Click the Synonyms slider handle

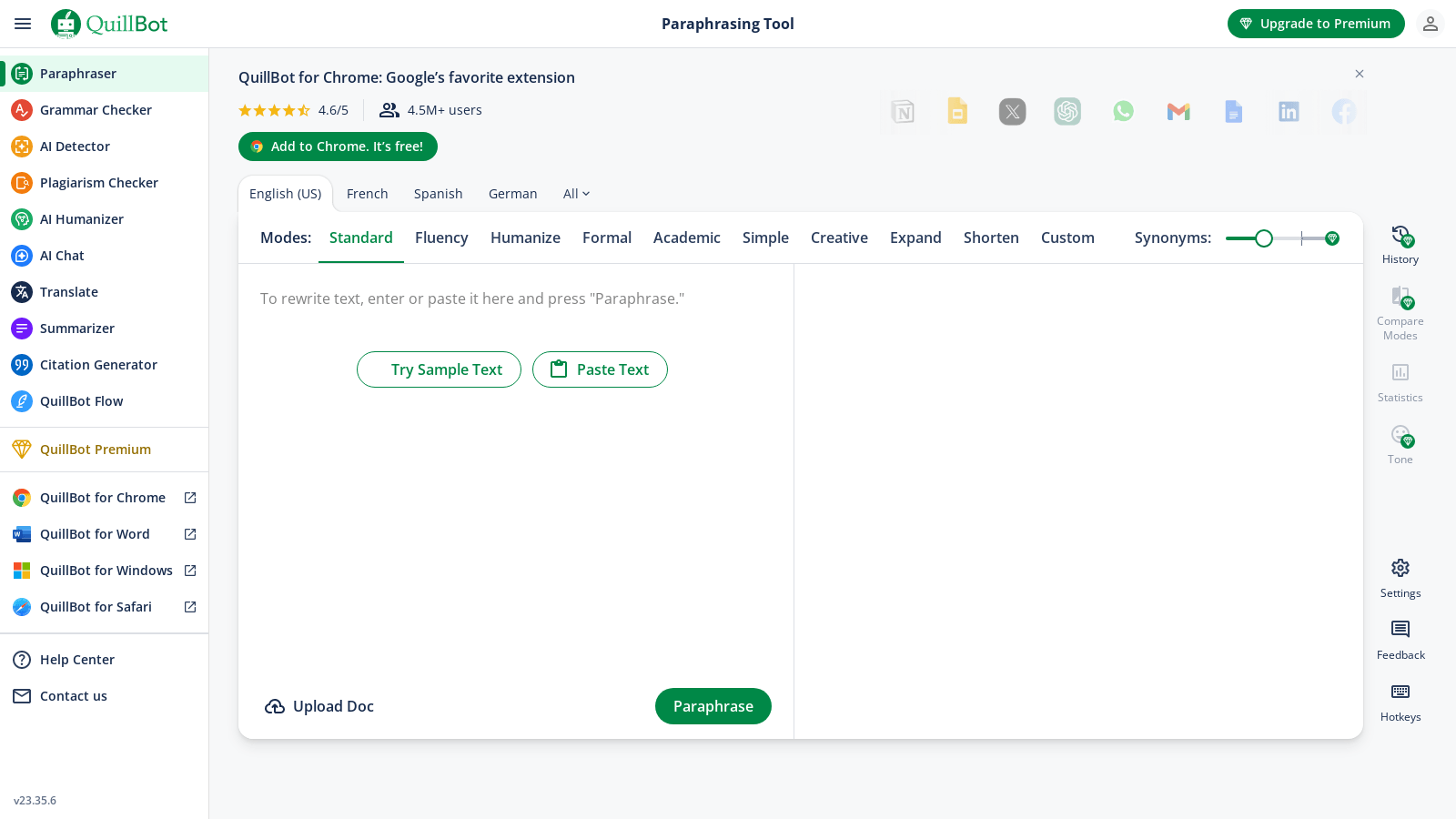point(1263,238)
